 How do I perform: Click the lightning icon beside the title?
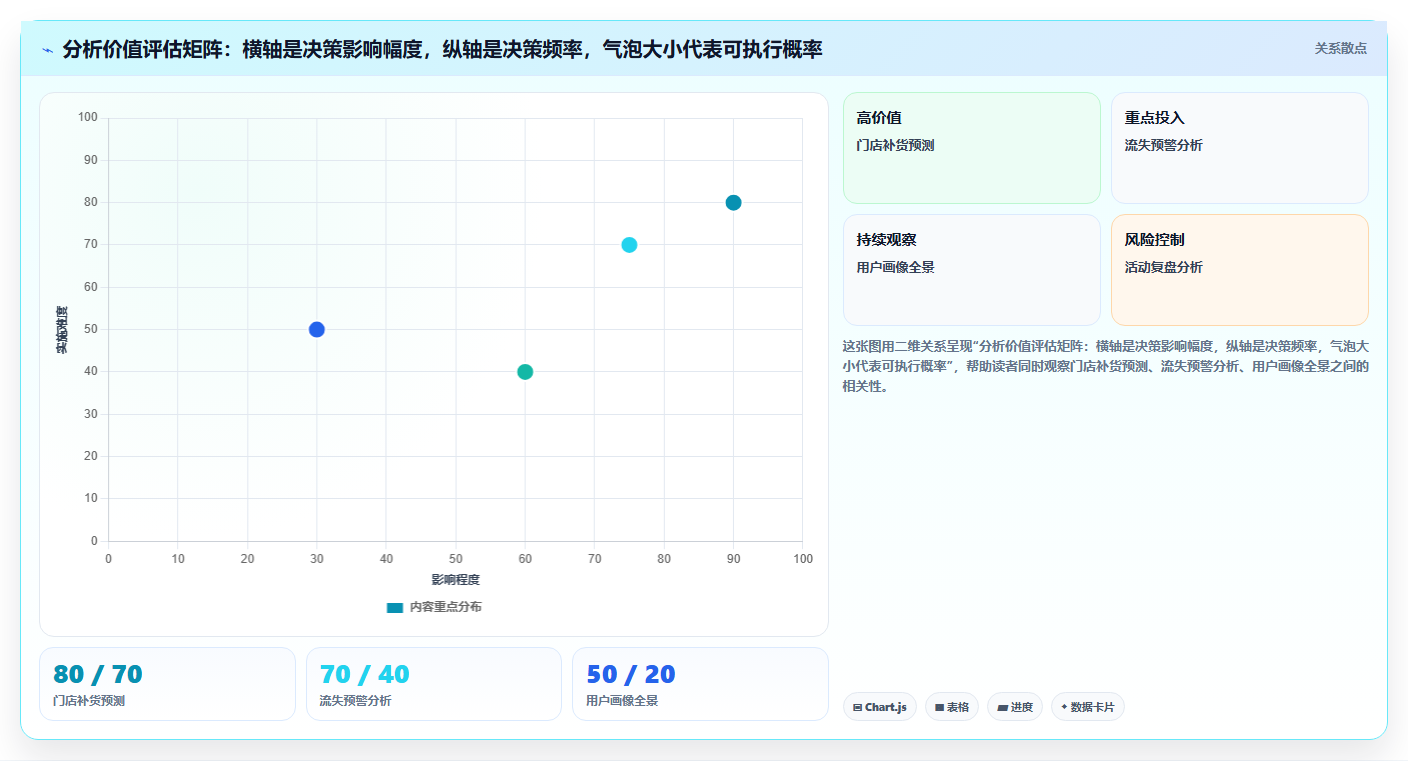(x=48, y=50)
